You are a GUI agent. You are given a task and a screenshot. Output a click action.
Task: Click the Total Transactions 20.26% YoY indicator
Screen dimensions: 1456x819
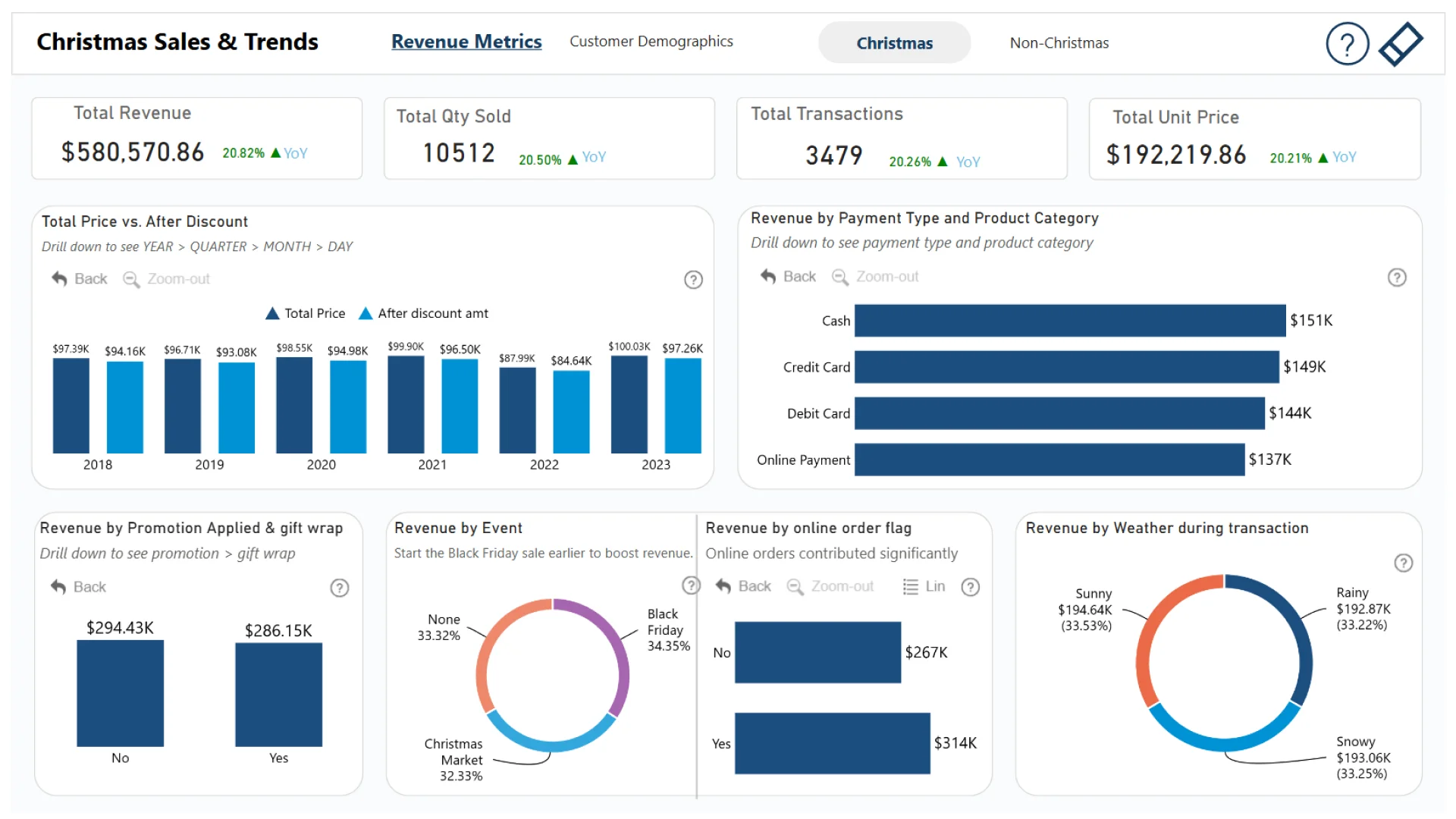pyautogui.click(x=934, y=162)
